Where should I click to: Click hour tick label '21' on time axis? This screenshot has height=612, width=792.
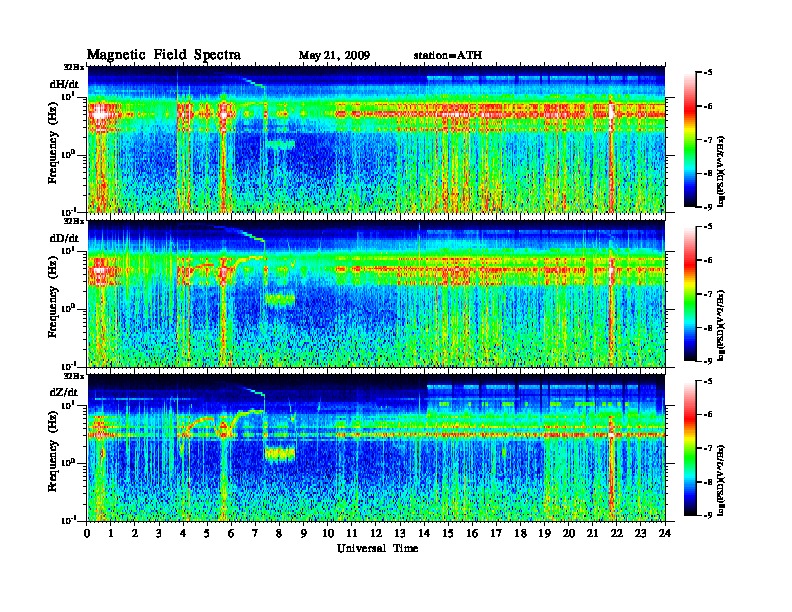592,534
